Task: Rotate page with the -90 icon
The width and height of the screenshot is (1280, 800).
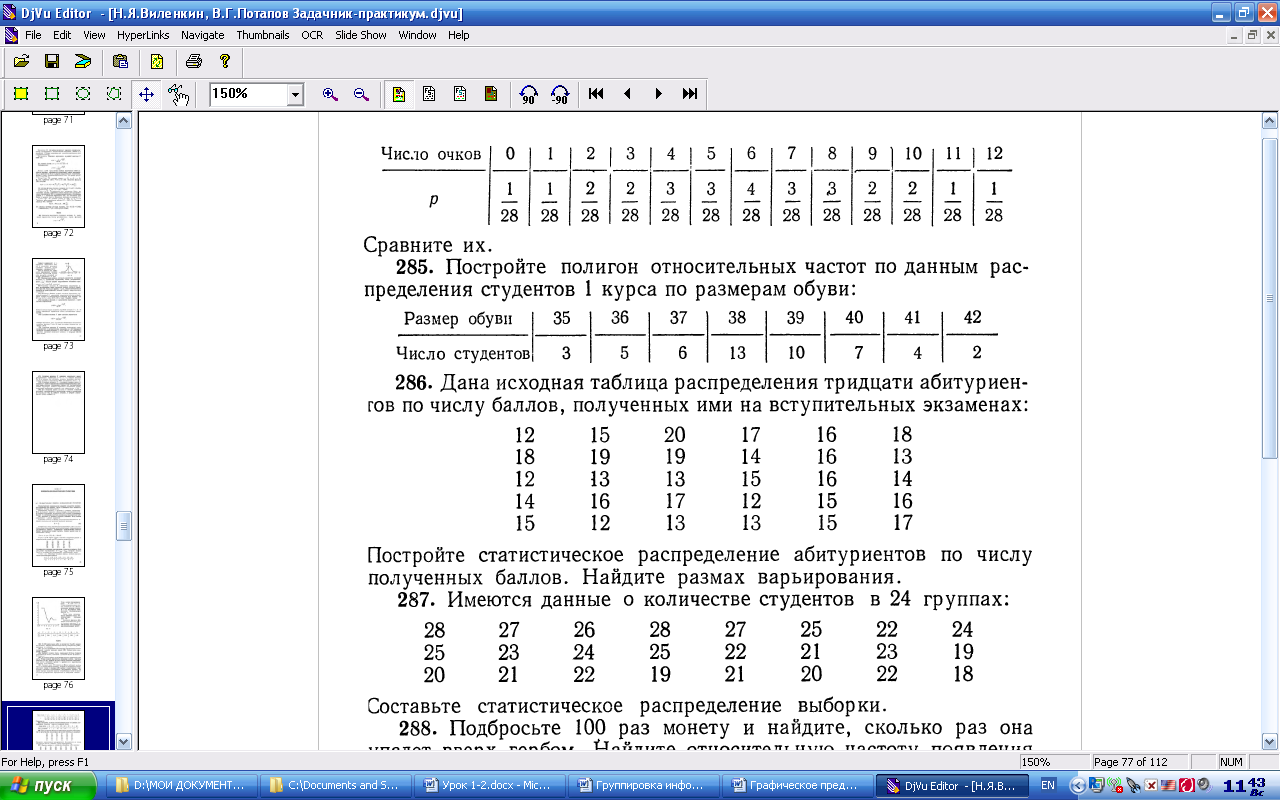Action: point(560,94)
